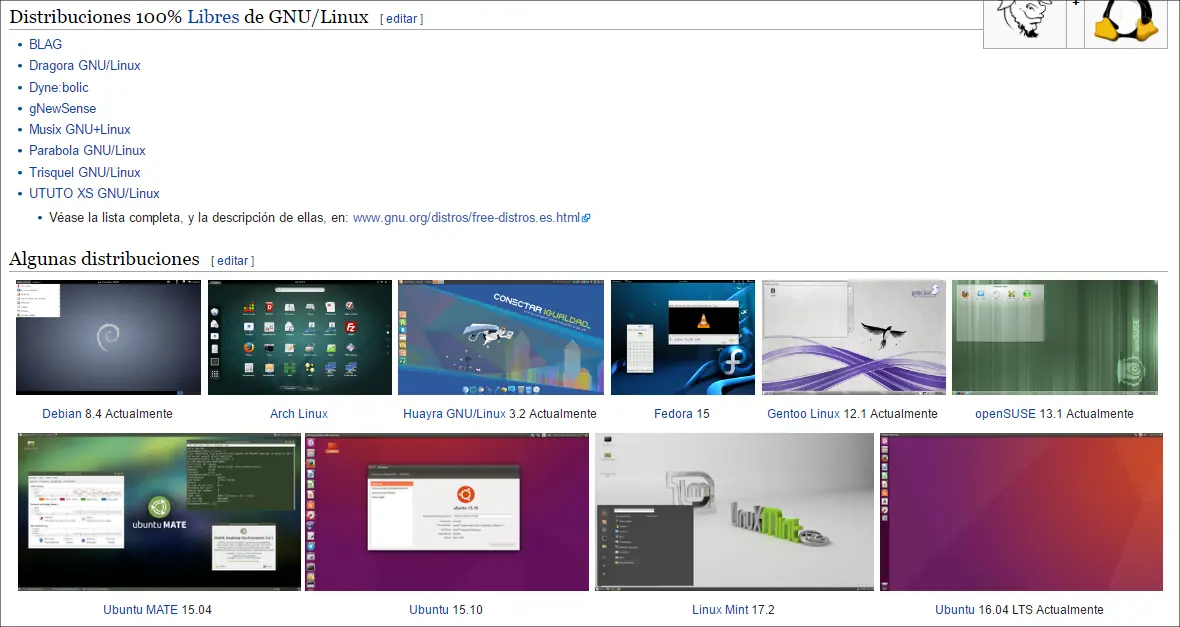Edit the Algunas distribuciones section
Viewport: 1180px width, 627px height.
[x=233, y=260]
